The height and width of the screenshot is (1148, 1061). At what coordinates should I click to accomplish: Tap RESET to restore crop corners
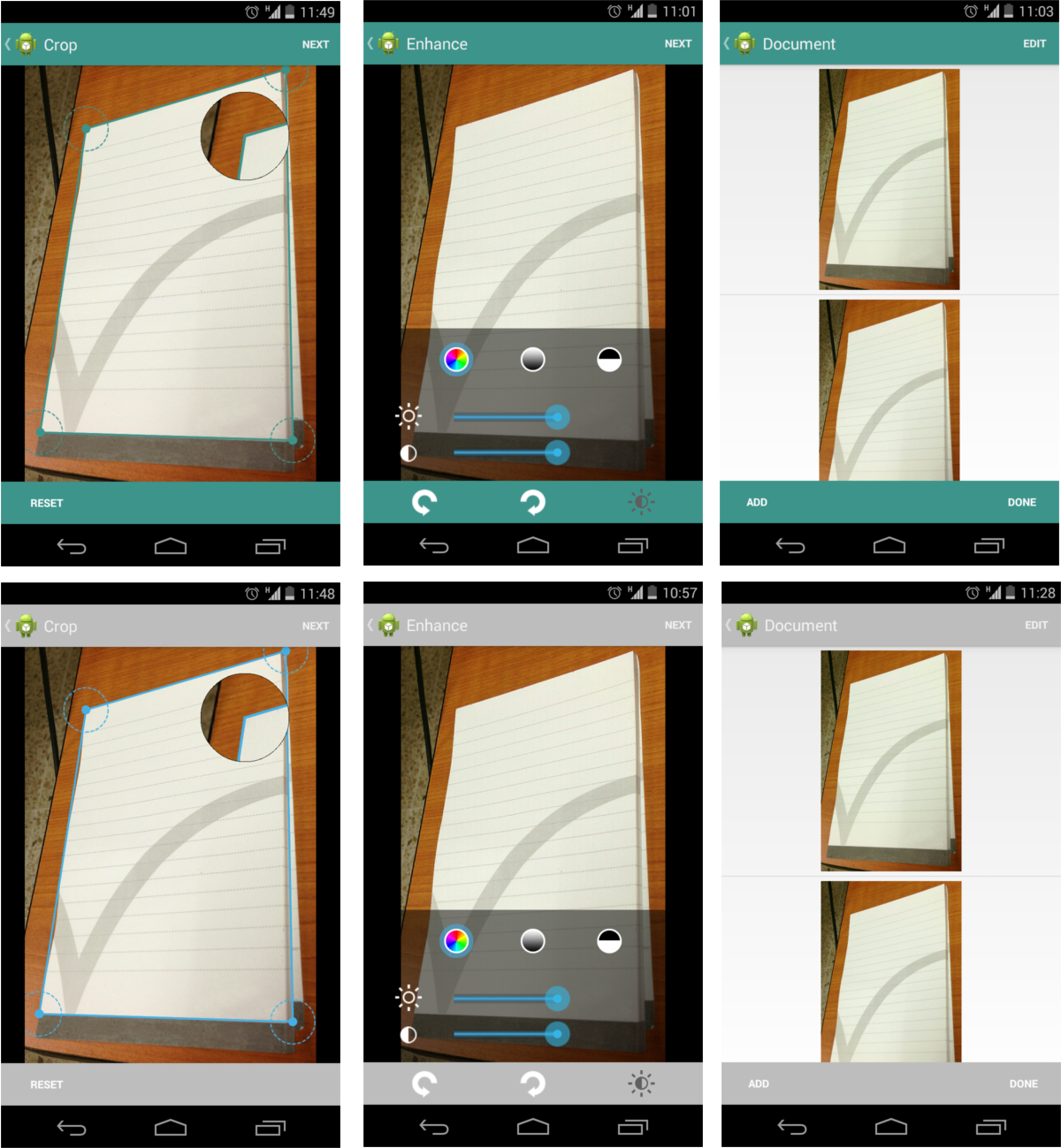[46, 503]
